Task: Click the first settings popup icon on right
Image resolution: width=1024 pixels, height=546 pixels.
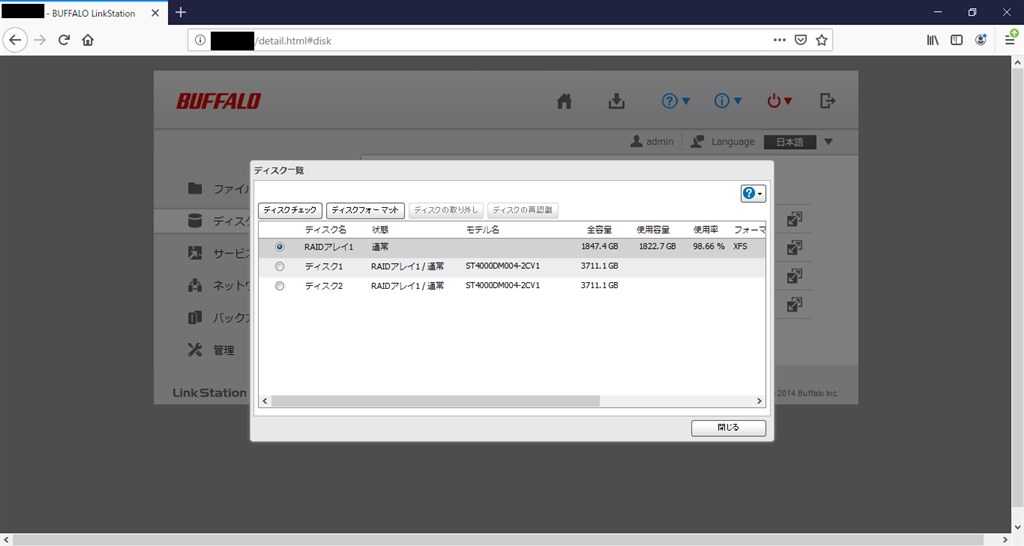Action: (x=794, y=219)
